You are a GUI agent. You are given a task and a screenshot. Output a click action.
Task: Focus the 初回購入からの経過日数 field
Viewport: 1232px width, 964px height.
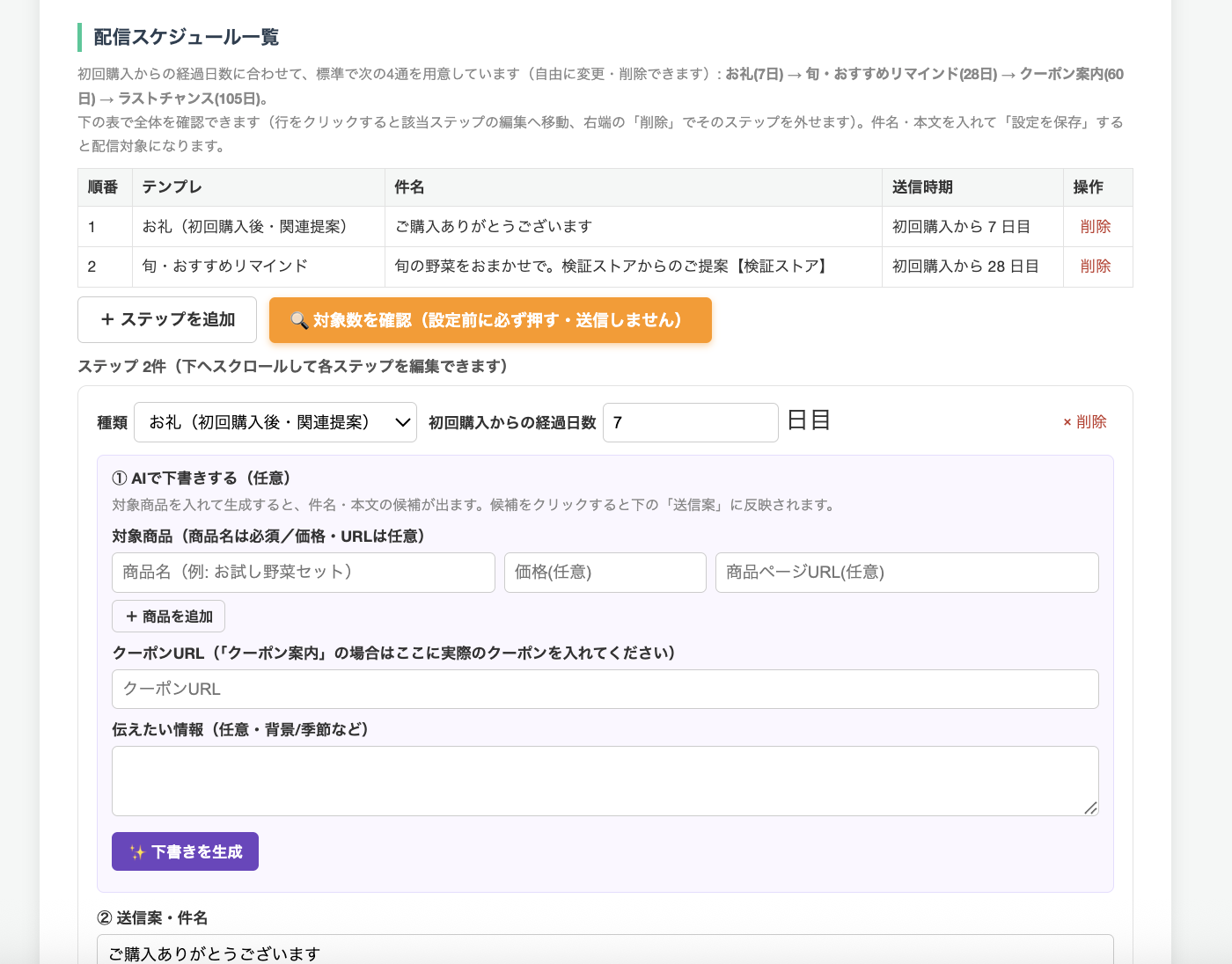(x=691, y=422)
